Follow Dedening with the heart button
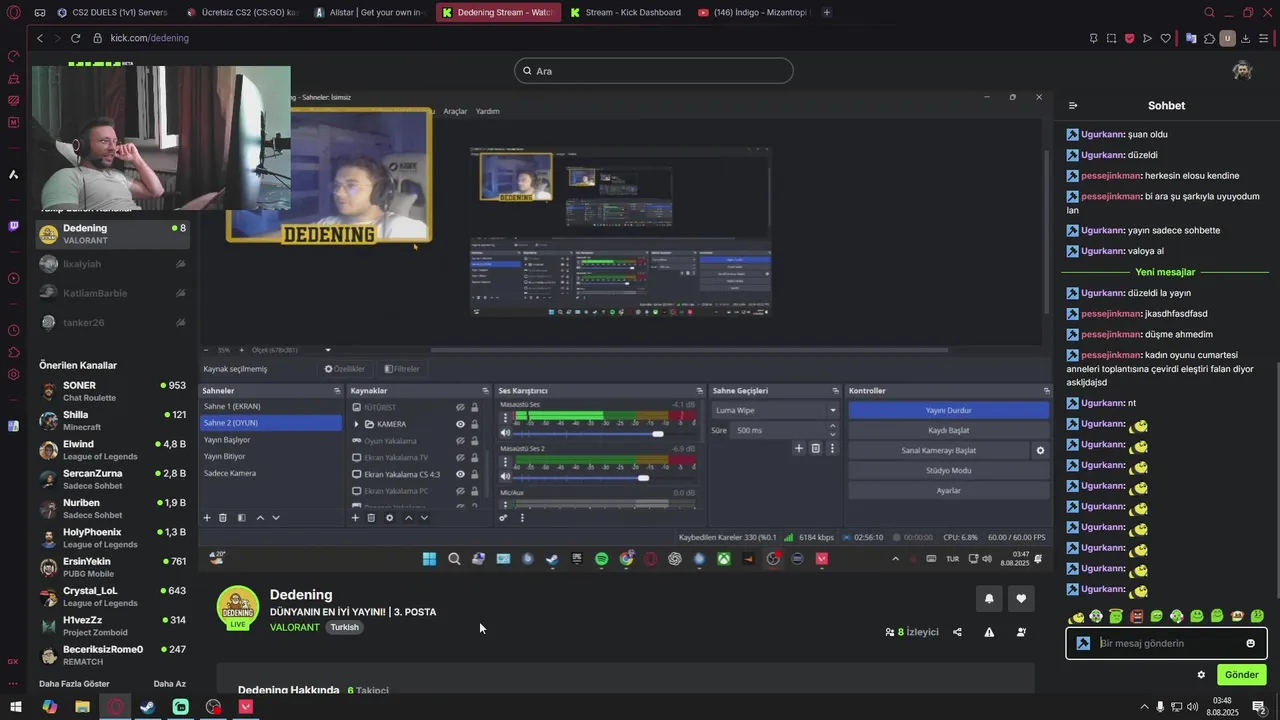This screenshot has height=720, width=1280. [1021, 598]
